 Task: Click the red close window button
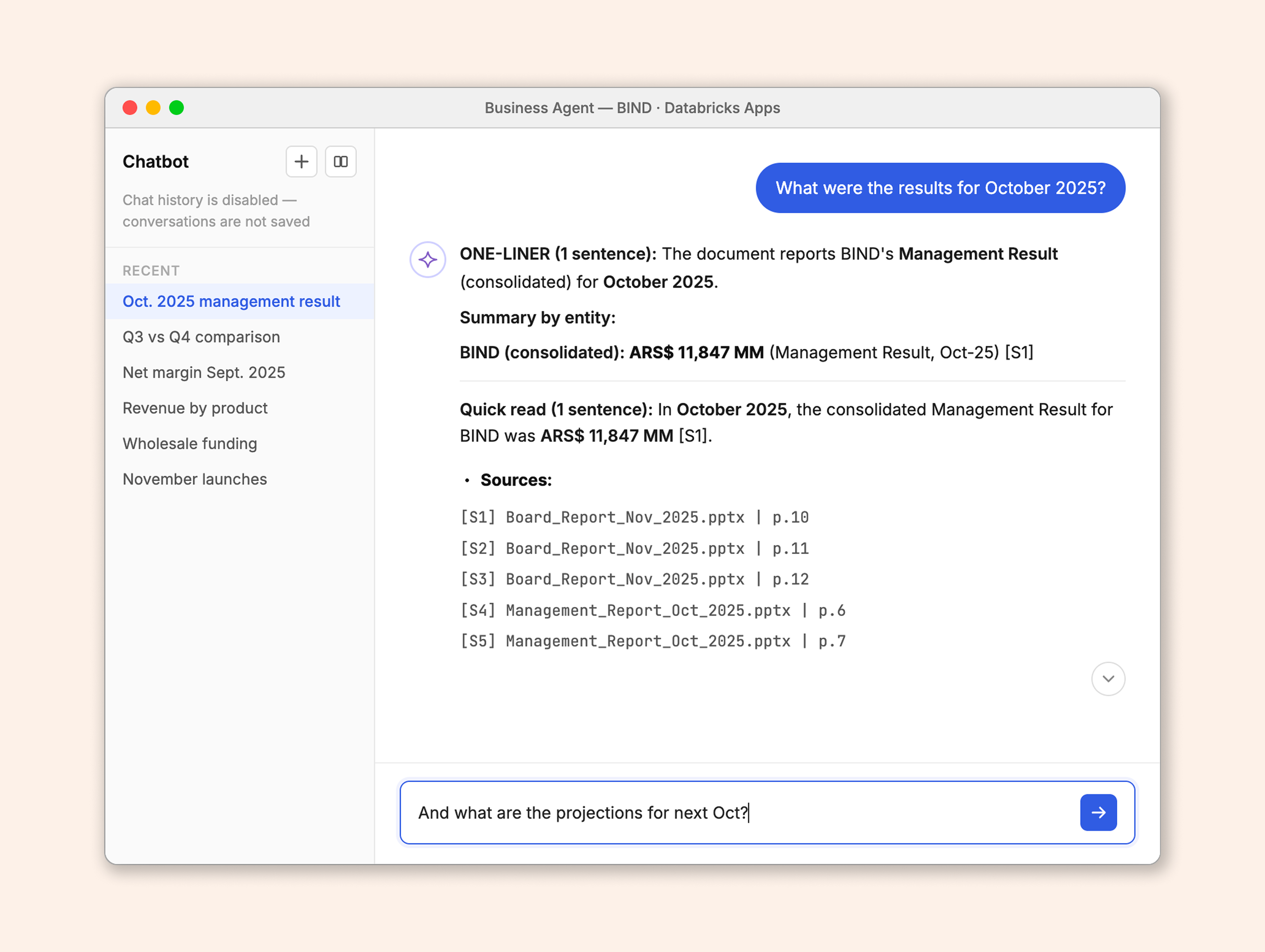130,108
